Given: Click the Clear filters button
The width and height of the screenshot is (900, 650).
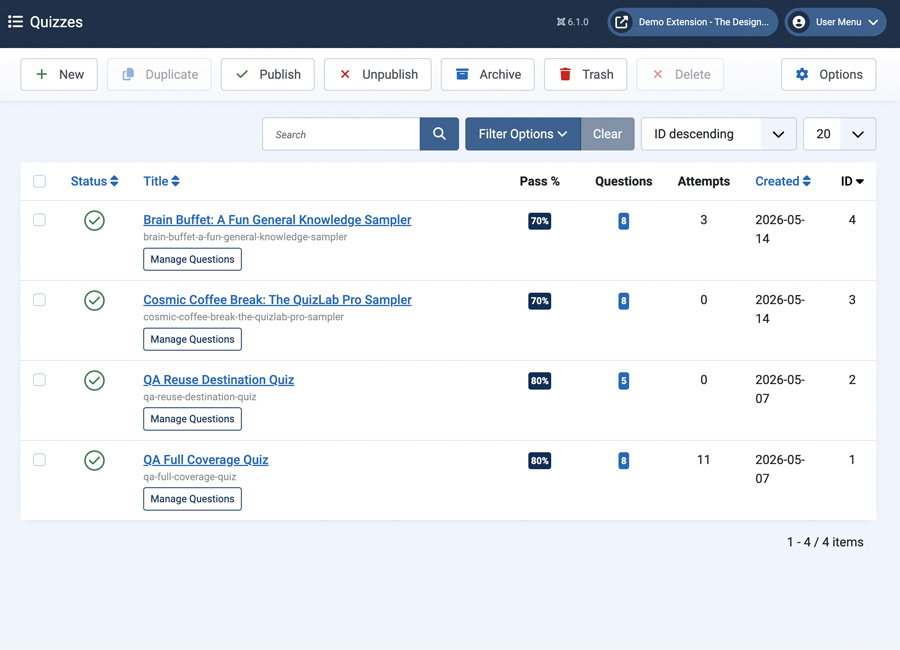Looking at the screenshot, I should (x=607, y=134).
